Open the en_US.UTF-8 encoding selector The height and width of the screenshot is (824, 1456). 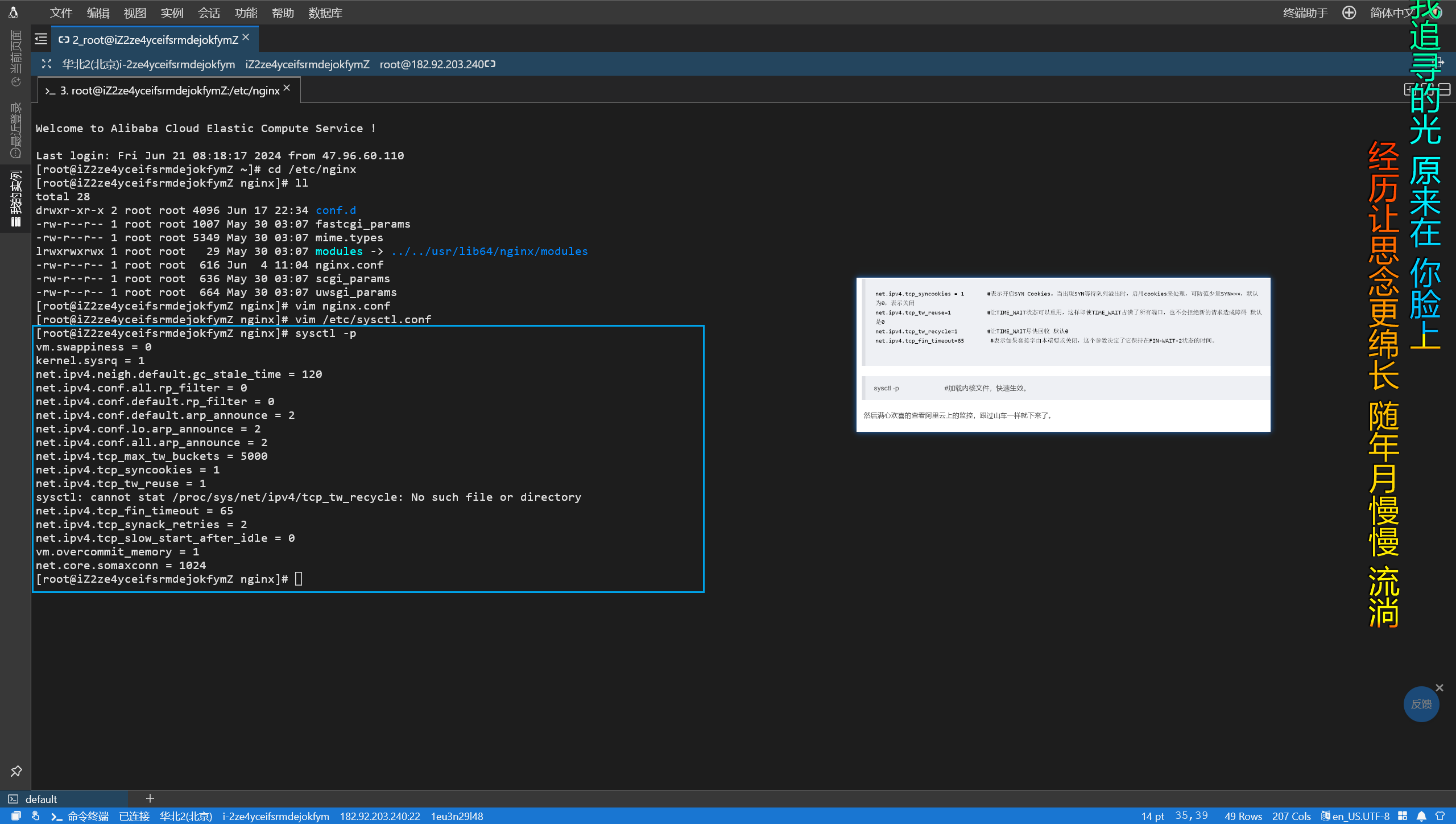click(1355, 816)
